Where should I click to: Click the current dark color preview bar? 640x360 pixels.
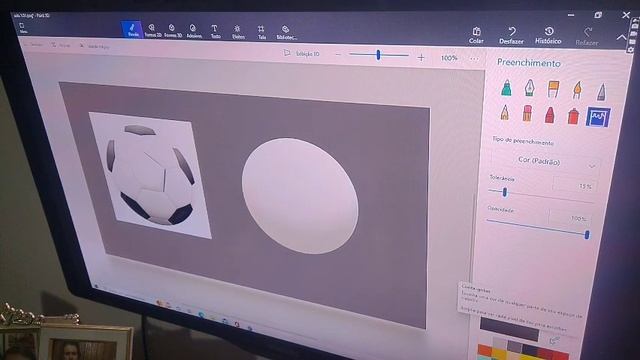coord(509,329)
